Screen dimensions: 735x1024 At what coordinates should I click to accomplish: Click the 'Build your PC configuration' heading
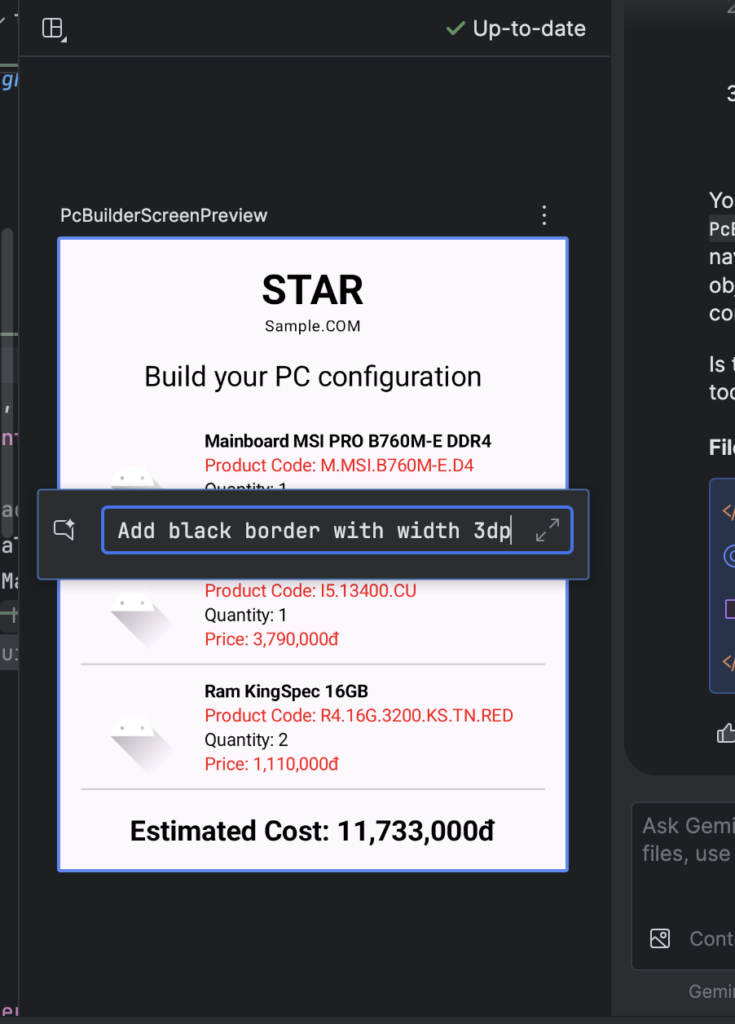[x=312, y=377]
